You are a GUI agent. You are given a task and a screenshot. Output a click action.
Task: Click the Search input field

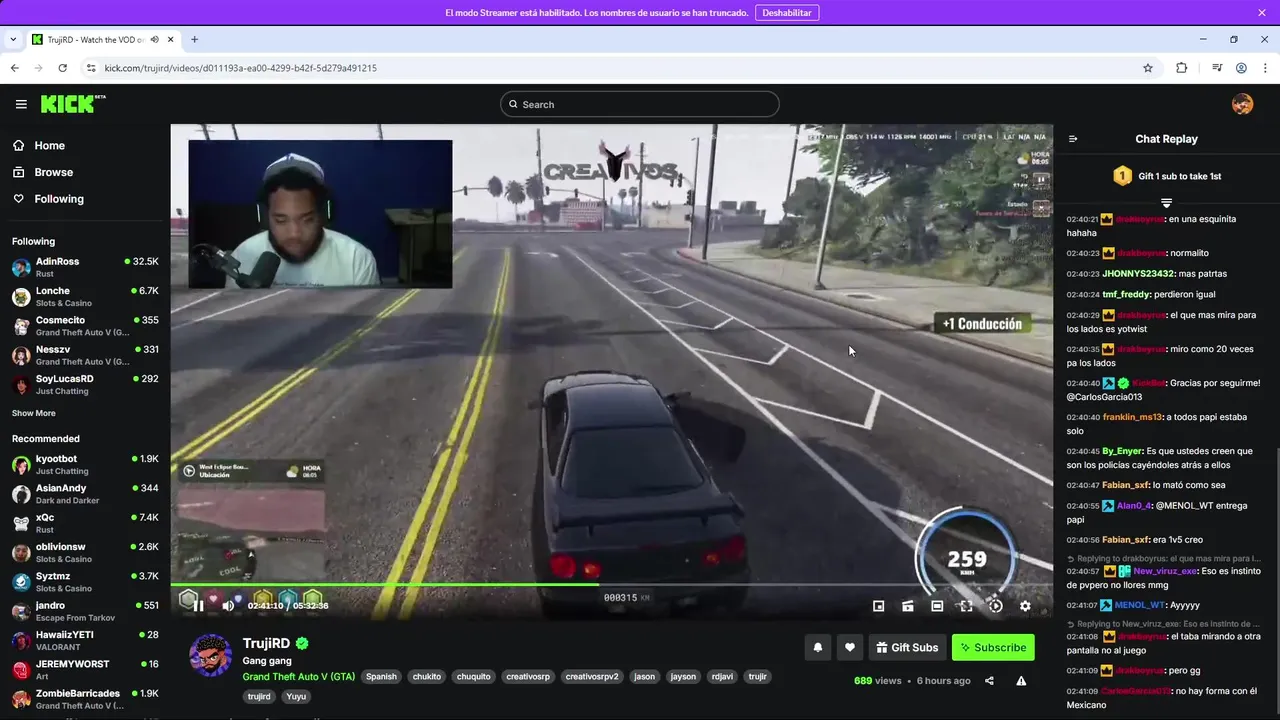coord(640,104)
